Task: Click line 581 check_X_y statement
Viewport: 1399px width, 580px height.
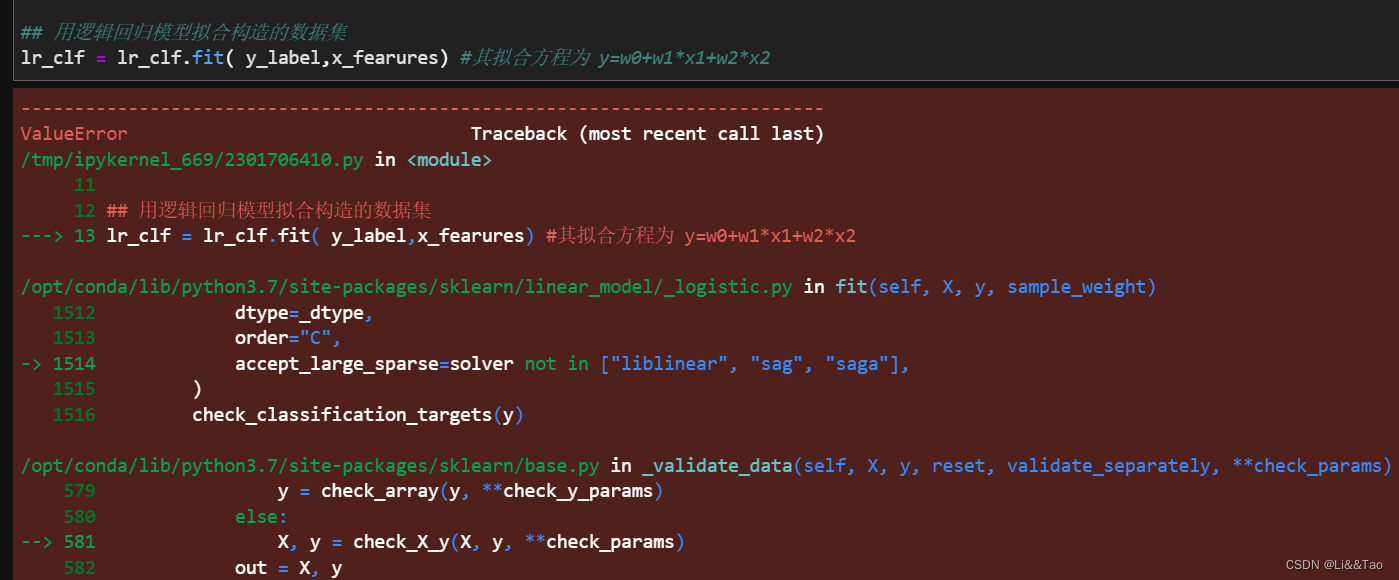Action: tap(481, 542)
